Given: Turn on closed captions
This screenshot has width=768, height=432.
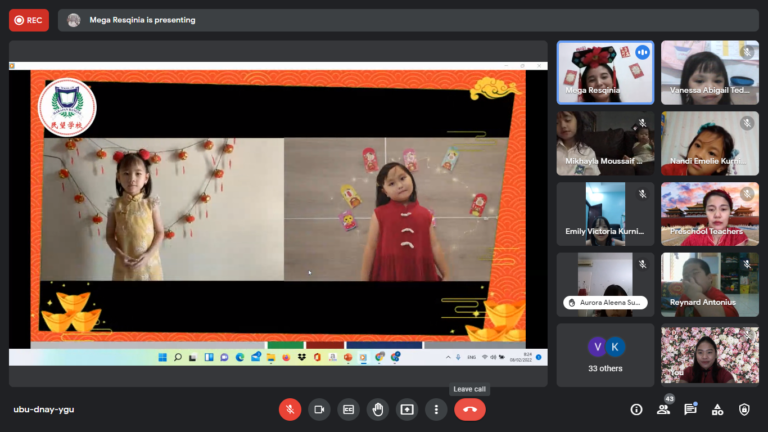Looking at the screenshot, I should (349, 409).
